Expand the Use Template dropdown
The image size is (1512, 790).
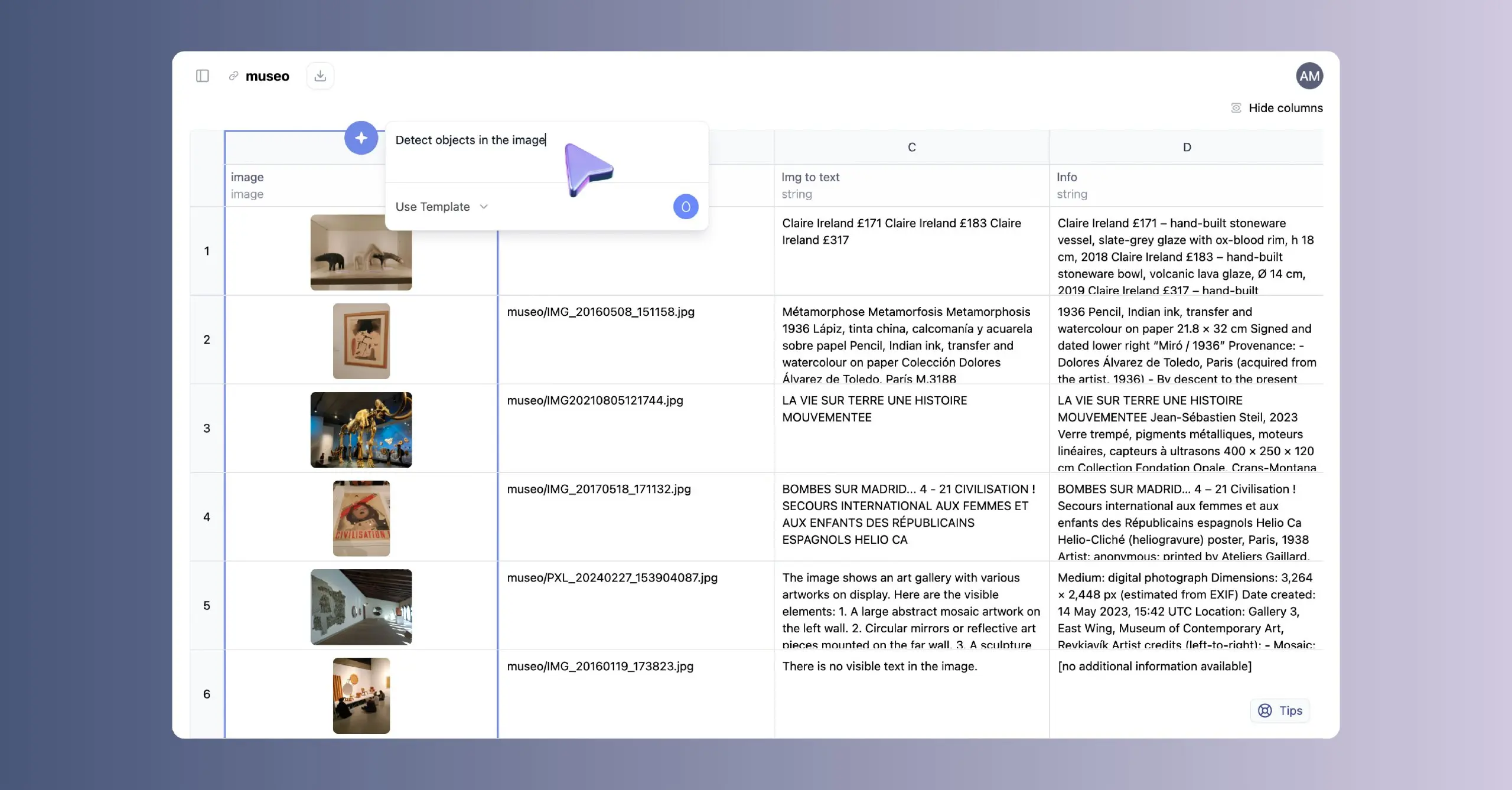[x=441, y=207]
